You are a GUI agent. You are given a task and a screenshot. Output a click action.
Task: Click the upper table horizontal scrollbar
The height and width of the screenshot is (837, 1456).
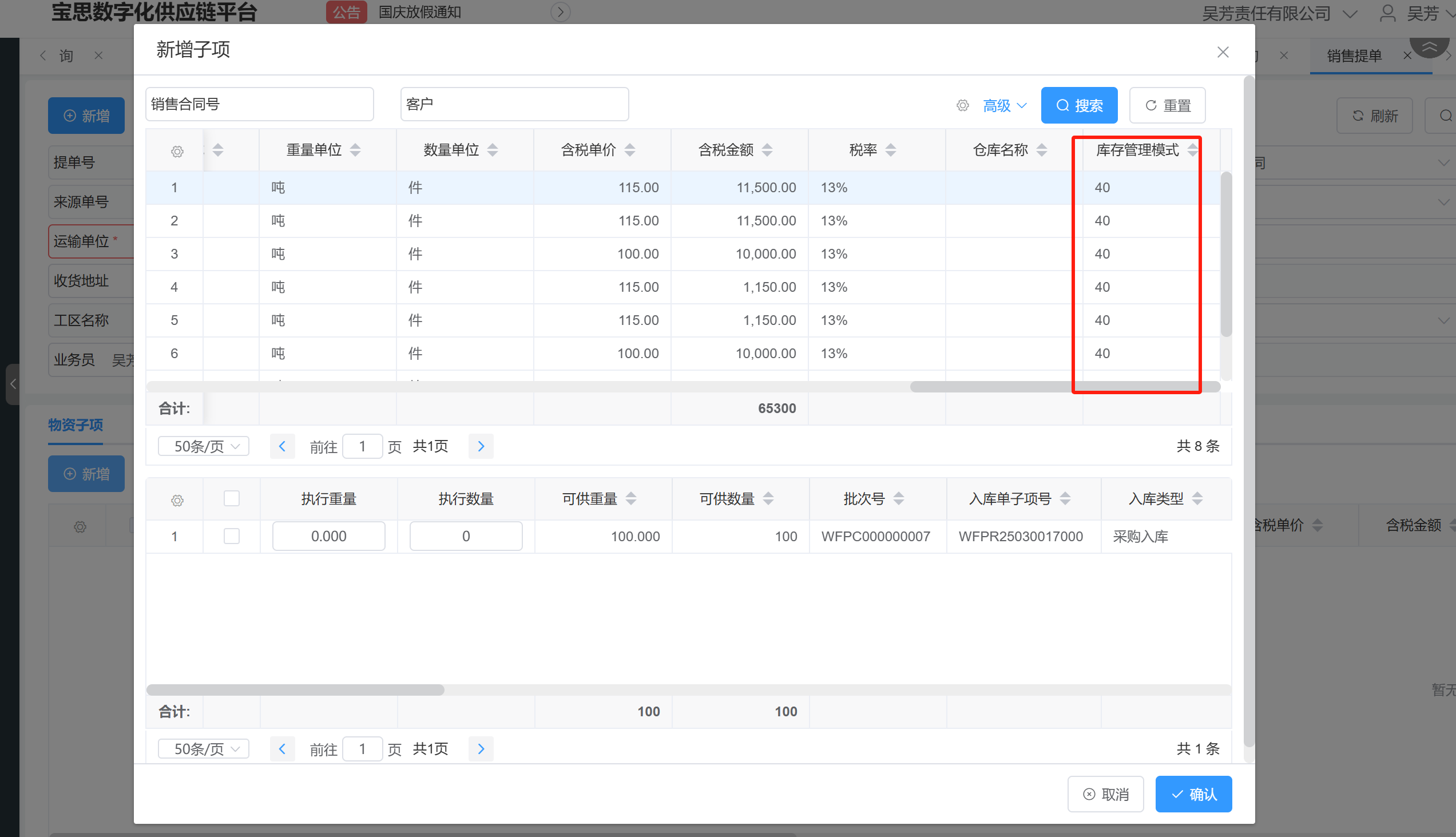[1065, 387]
